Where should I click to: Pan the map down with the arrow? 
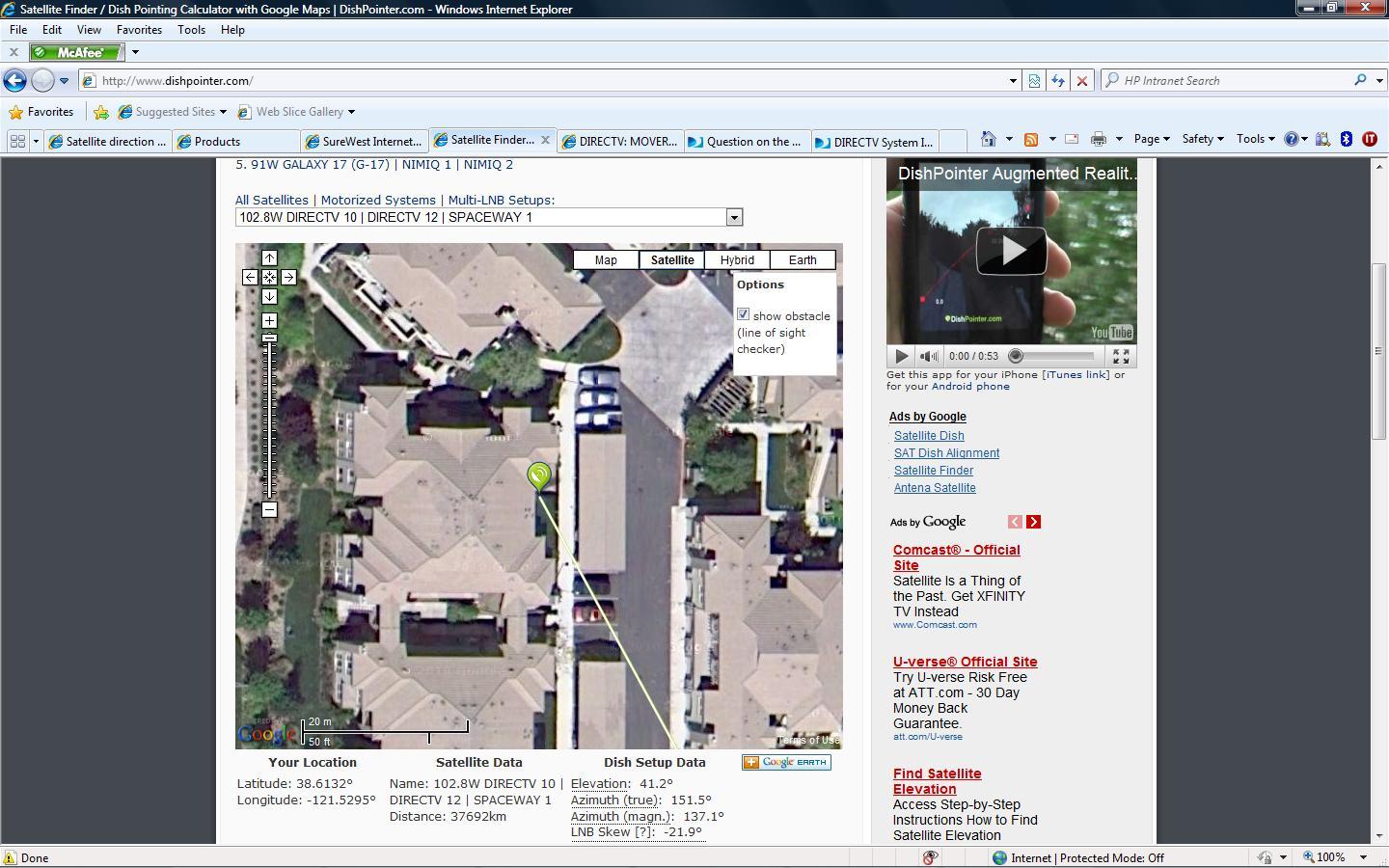coord(269,296)
